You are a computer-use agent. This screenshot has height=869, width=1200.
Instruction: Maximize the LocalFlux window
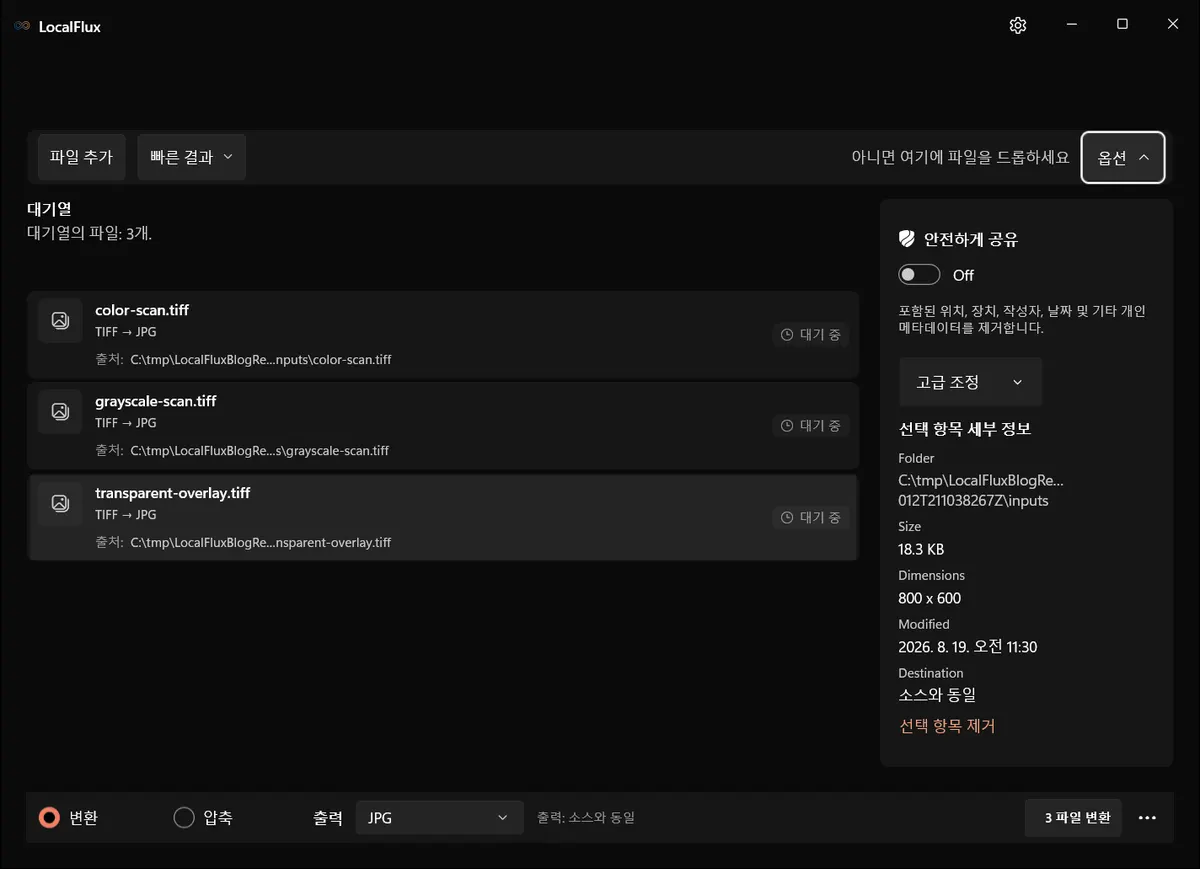pos(1122,25)
